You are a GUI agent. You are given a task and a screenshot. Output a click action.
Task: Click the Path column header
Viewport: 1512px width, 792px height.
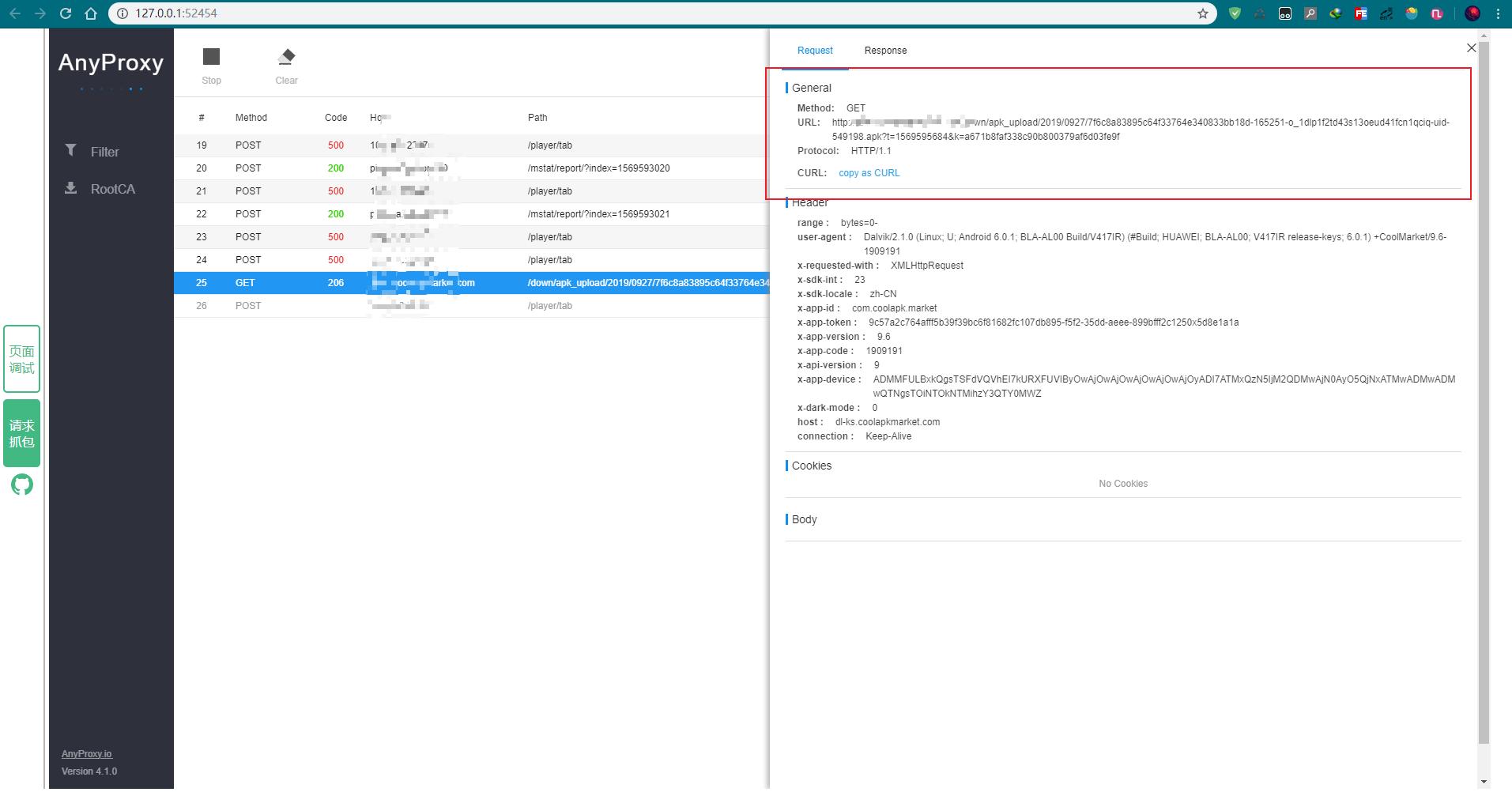[537, 118]
